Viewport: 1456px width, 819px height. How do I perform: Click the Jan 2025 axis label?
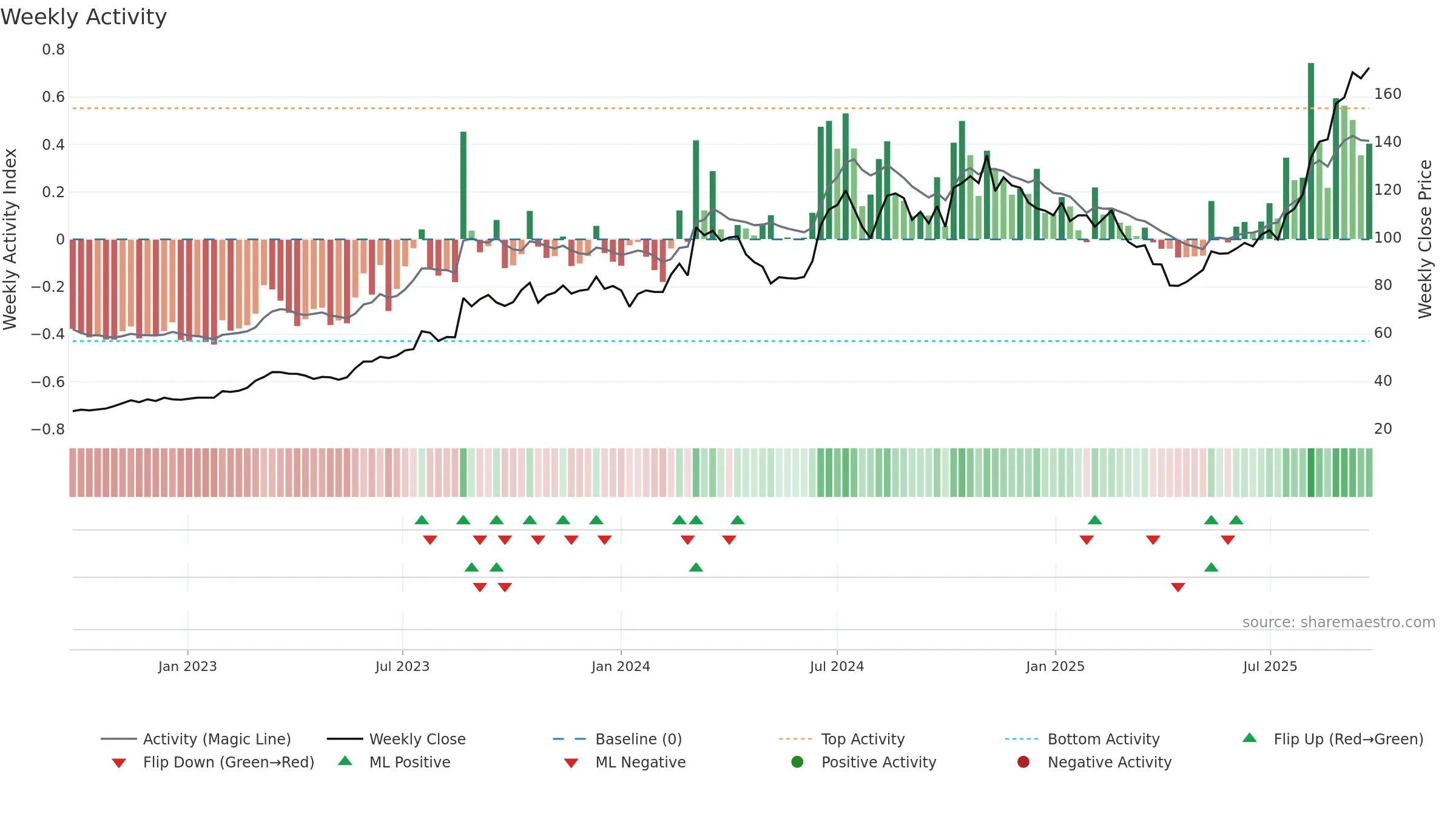(x=1055, y=667)
